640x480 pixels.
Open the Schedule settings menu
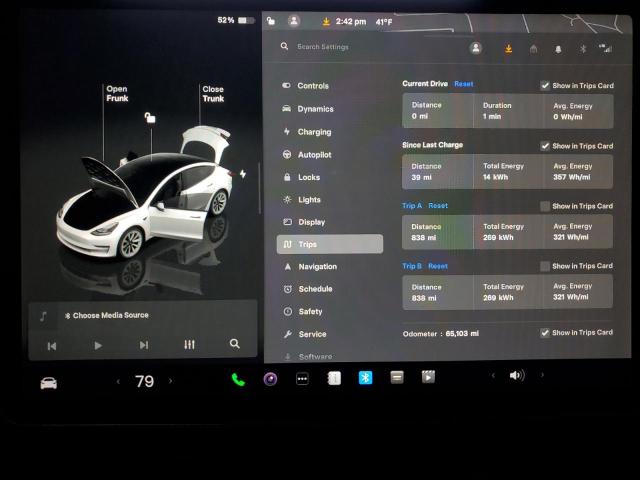tap(308, 289)
